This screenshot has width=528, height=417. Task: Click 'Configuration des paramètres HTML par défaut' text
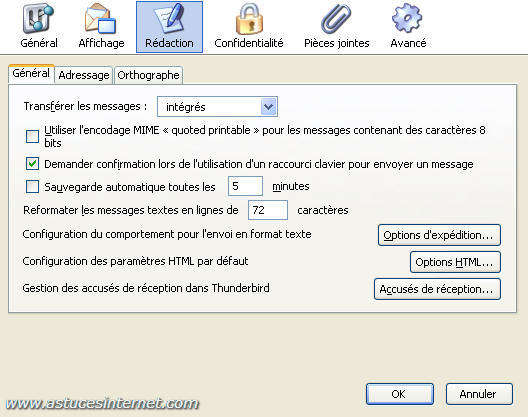(135, 261)
